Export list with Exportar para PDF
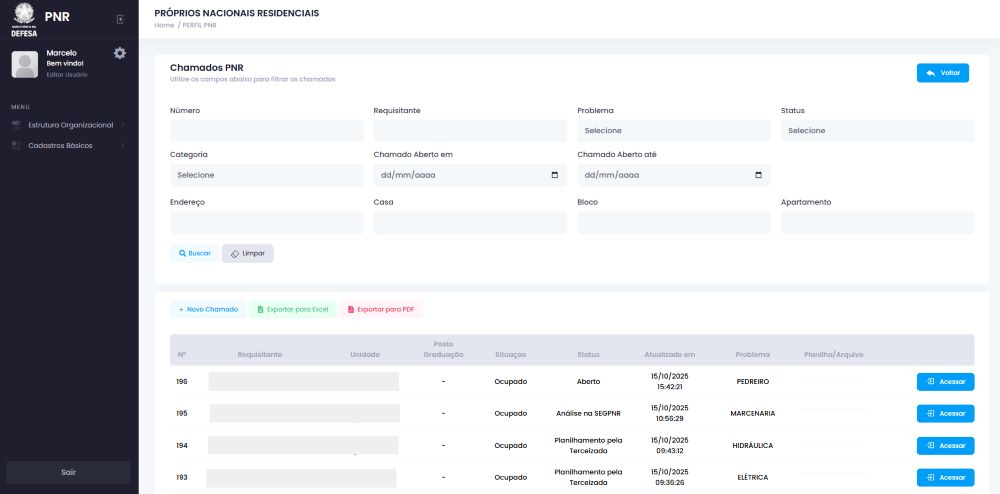The image size is (1000, 494). tap(381, 310)
